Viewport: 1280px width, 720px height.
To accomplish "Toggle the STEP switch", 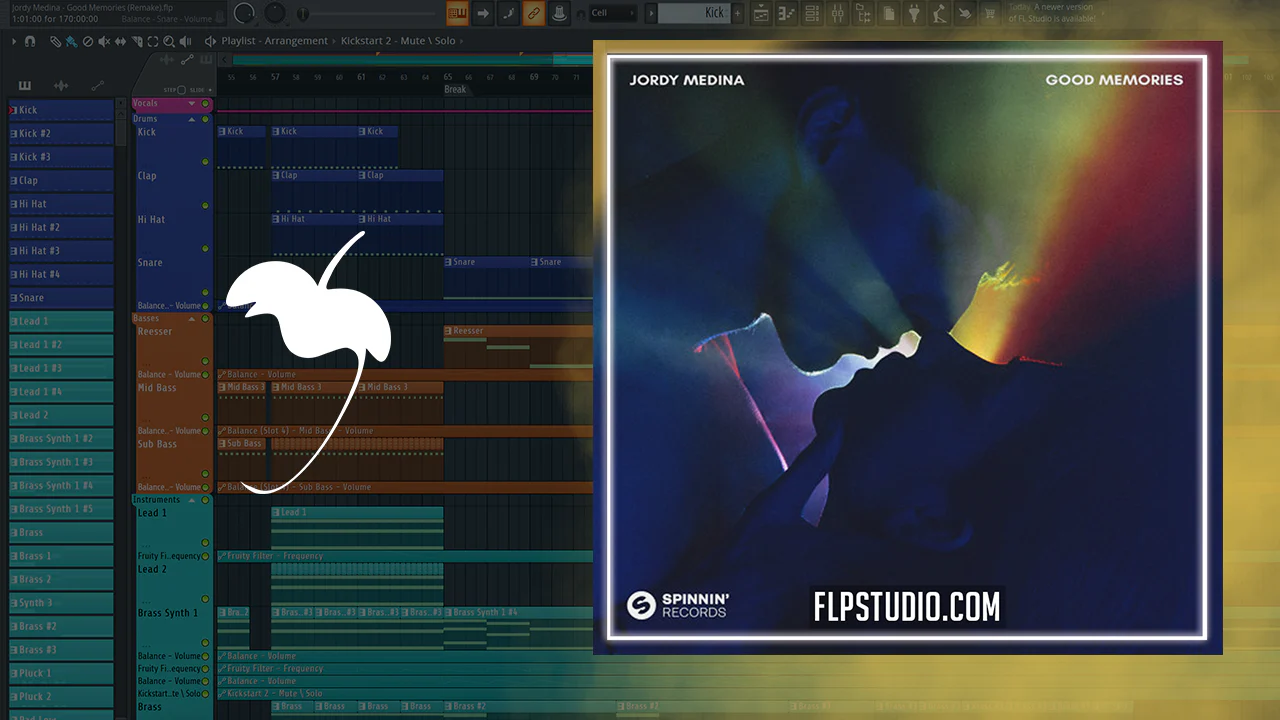I will click(182, 90).
